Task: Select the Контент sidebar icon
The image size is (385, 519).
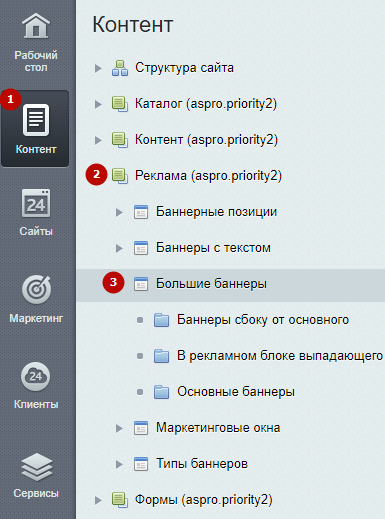Action: click(36, 120)
